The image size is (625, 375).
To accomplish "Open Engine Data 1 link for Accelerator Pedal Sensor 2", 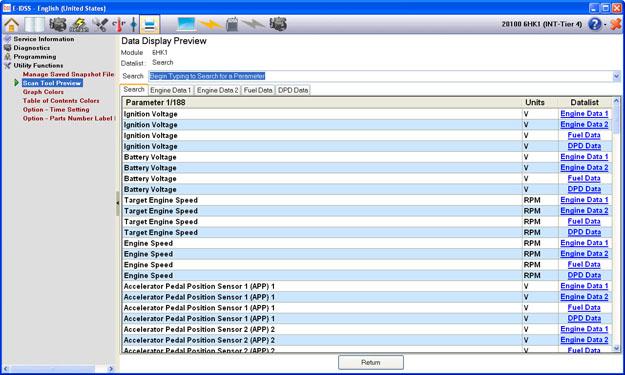I will pos(584,329).
